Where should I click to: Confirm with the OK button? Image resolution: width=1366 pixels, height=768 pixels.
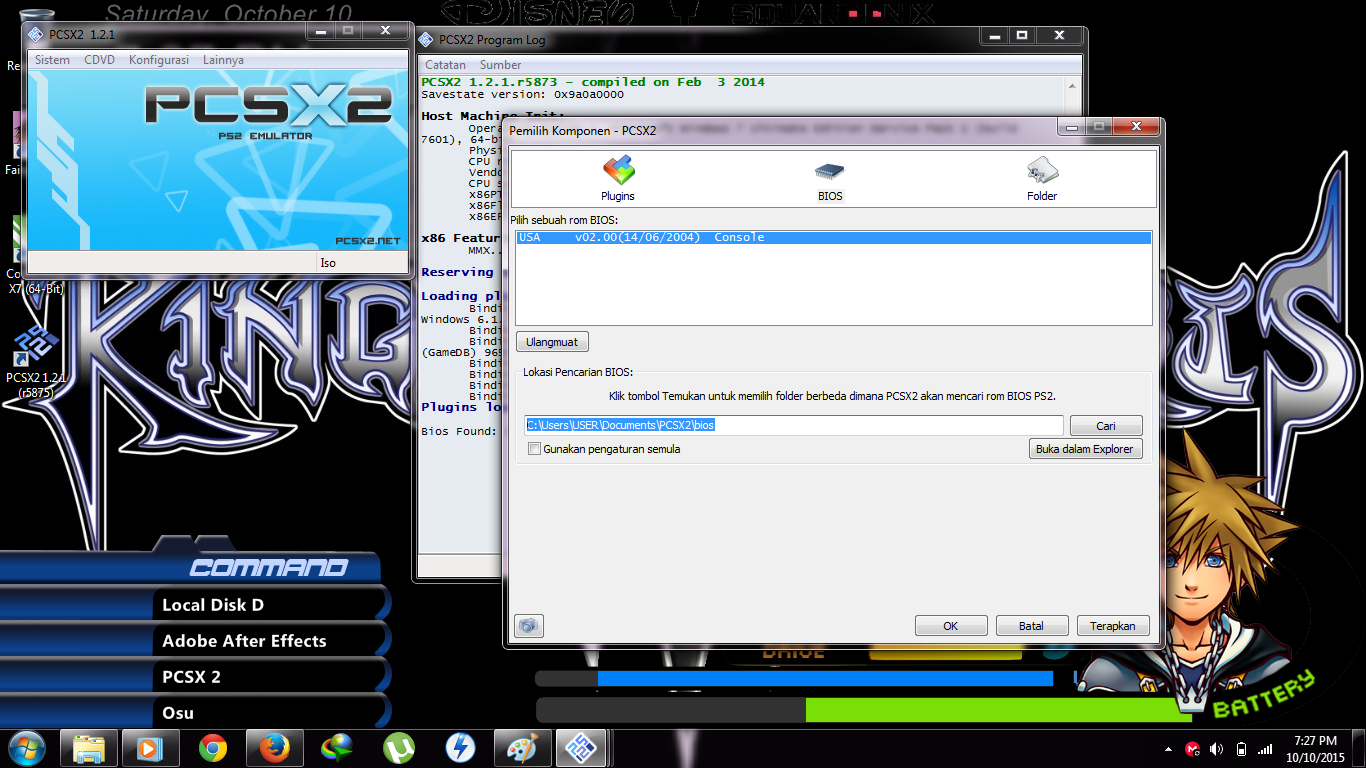[x=951, y=626]
